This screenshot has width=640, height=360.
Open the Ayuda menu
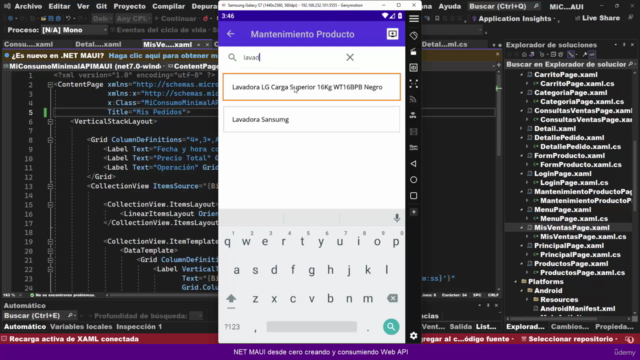click(x=450, y=6)
